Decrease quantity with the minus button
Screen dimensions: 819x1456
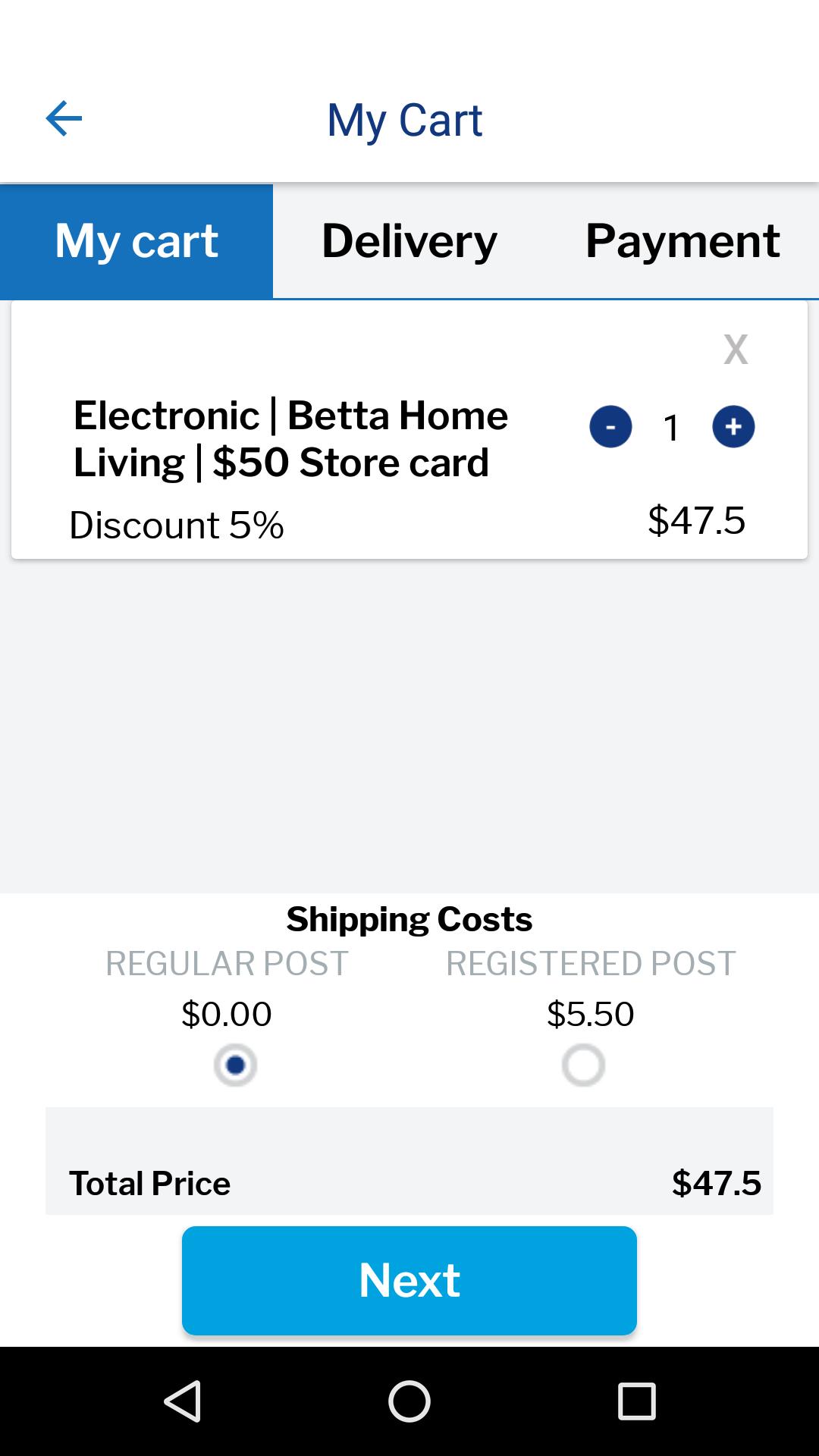point(610,427)
